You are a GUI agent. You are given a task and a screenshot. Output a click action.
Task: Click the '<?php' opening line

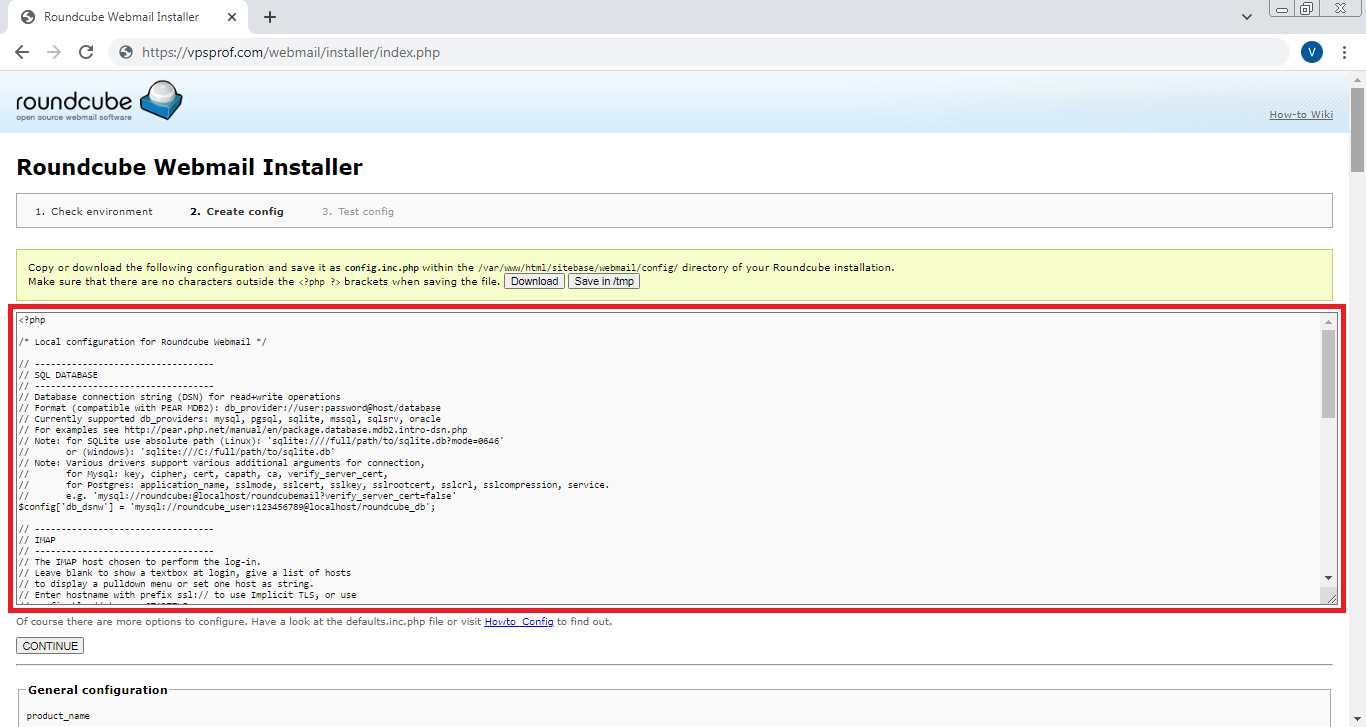pos(32,320)
